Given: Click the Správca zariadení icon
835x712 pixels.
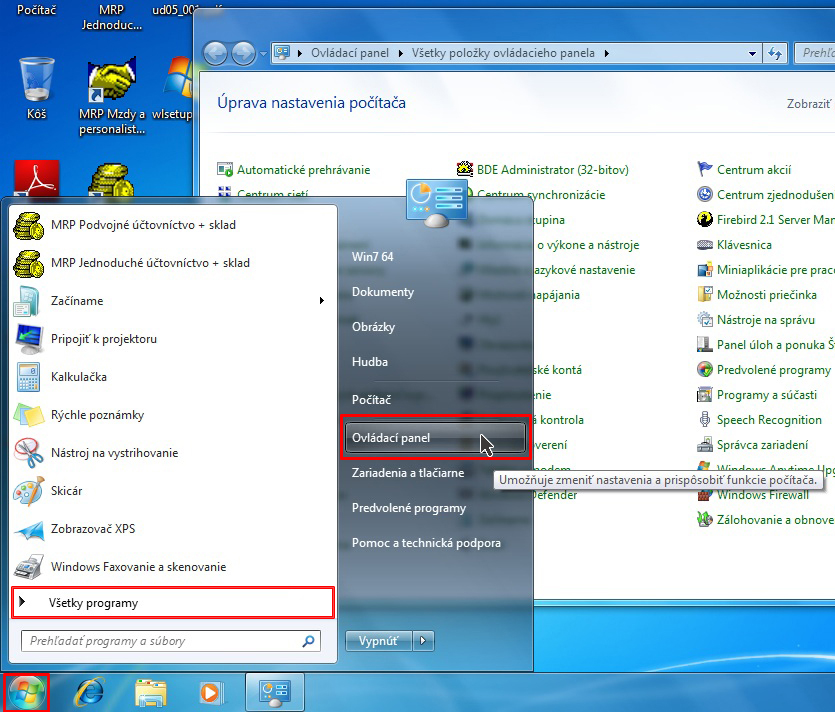Looking at the screenshot, I should click(705, 445).
